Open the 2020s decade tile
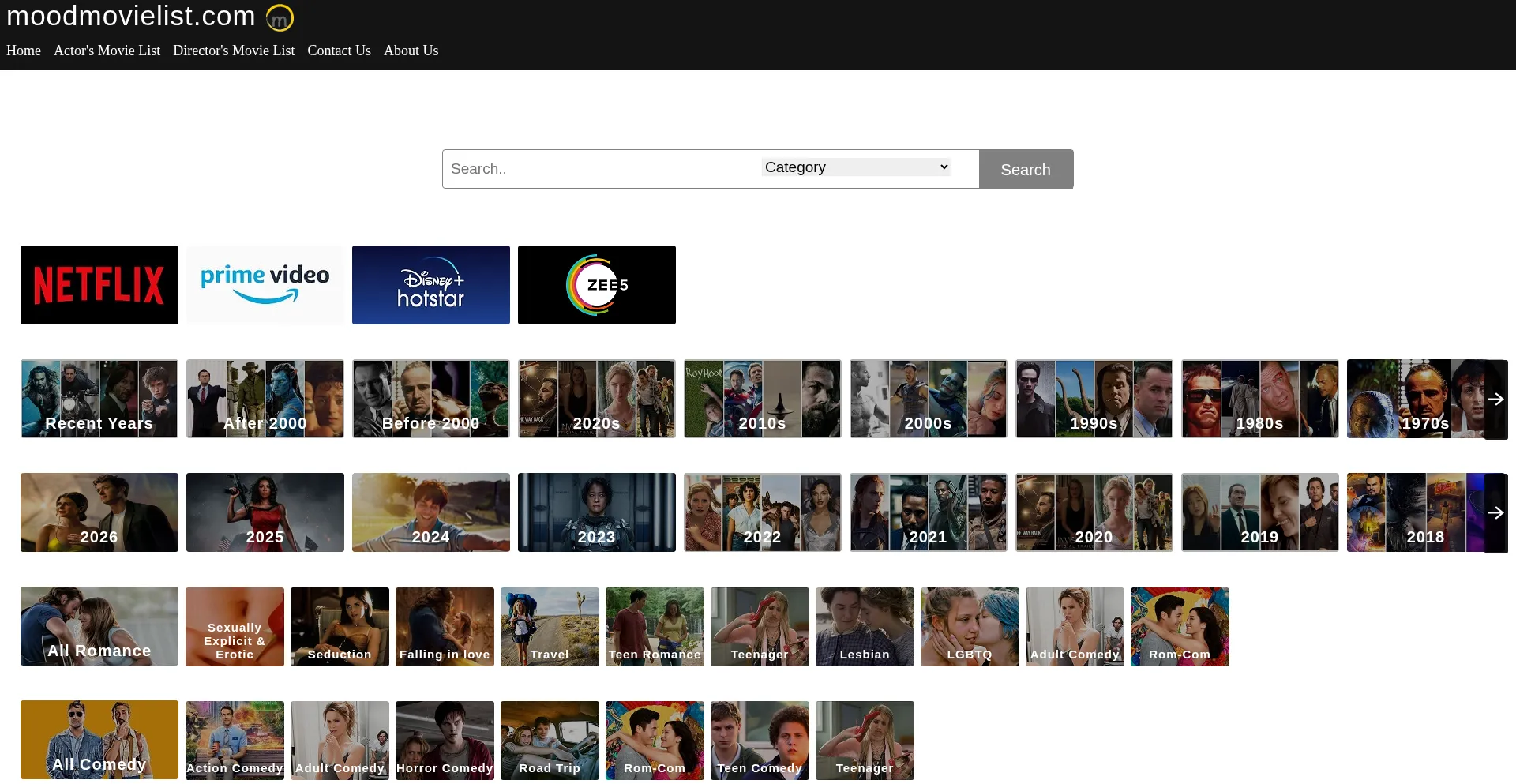The height and width of the screenshot is (784, 1516). pos(597,399)
